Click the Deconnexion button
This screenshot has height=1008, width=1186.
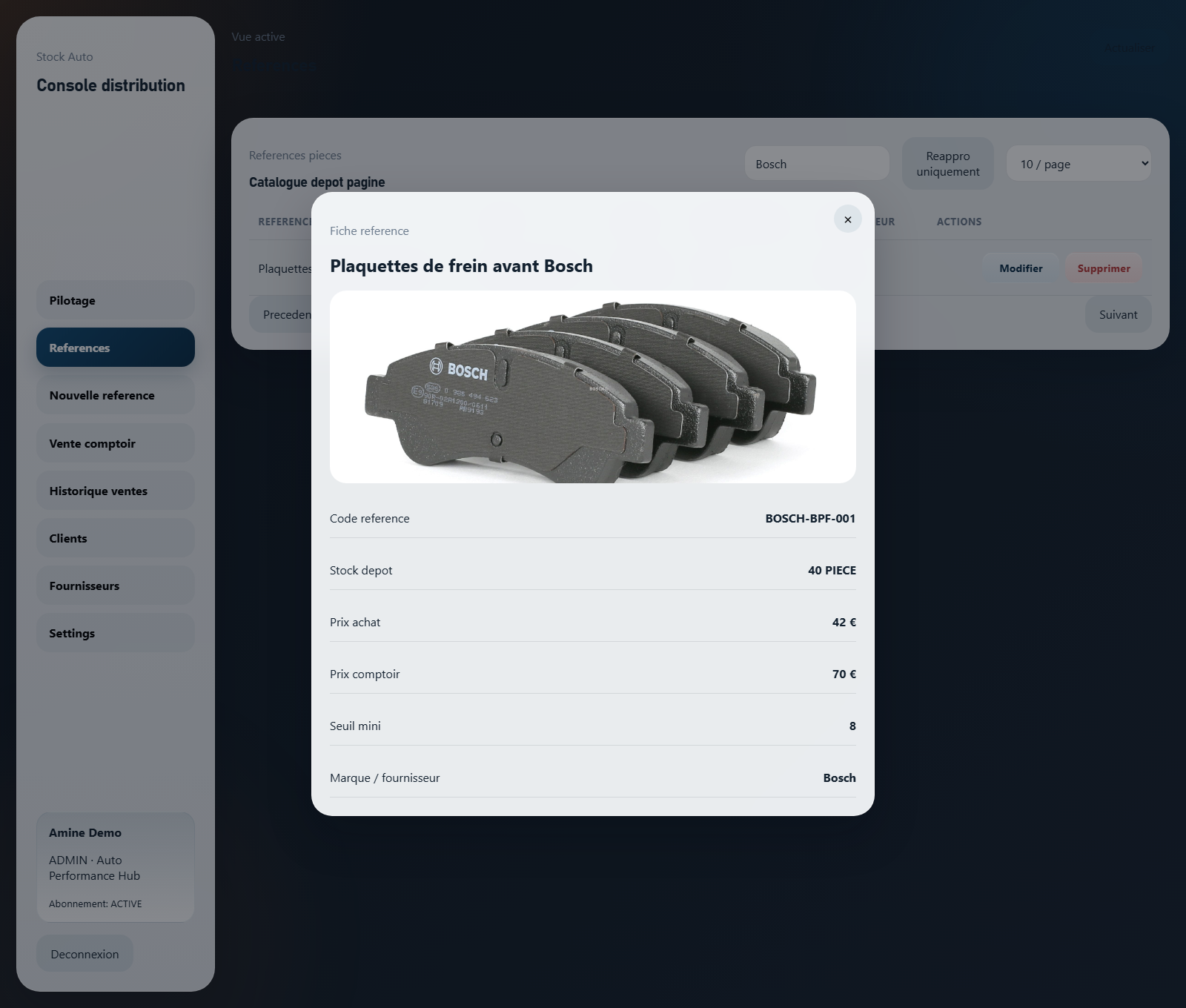85,954
